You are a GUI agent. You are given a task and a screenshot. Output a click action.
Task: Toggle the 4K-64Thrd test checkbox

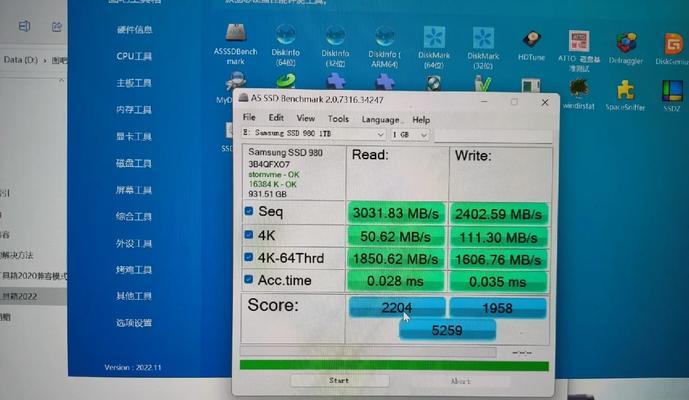249,257
